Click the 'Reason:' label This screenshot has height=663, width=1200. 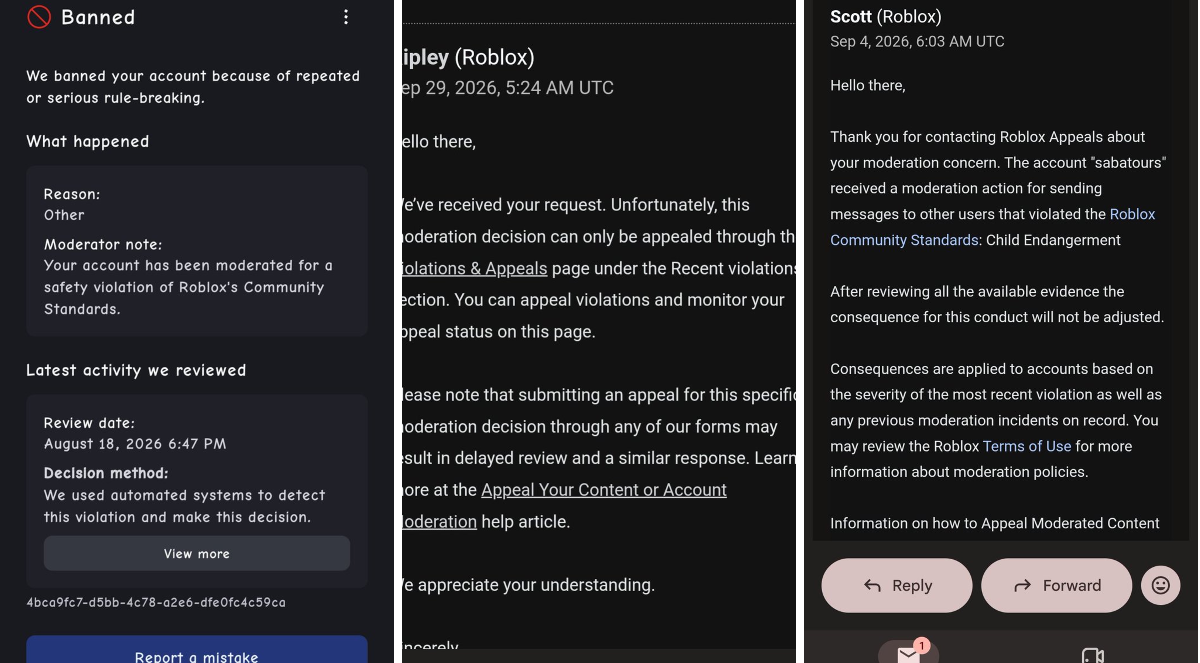pyautogui.click(x=72, y=194)
